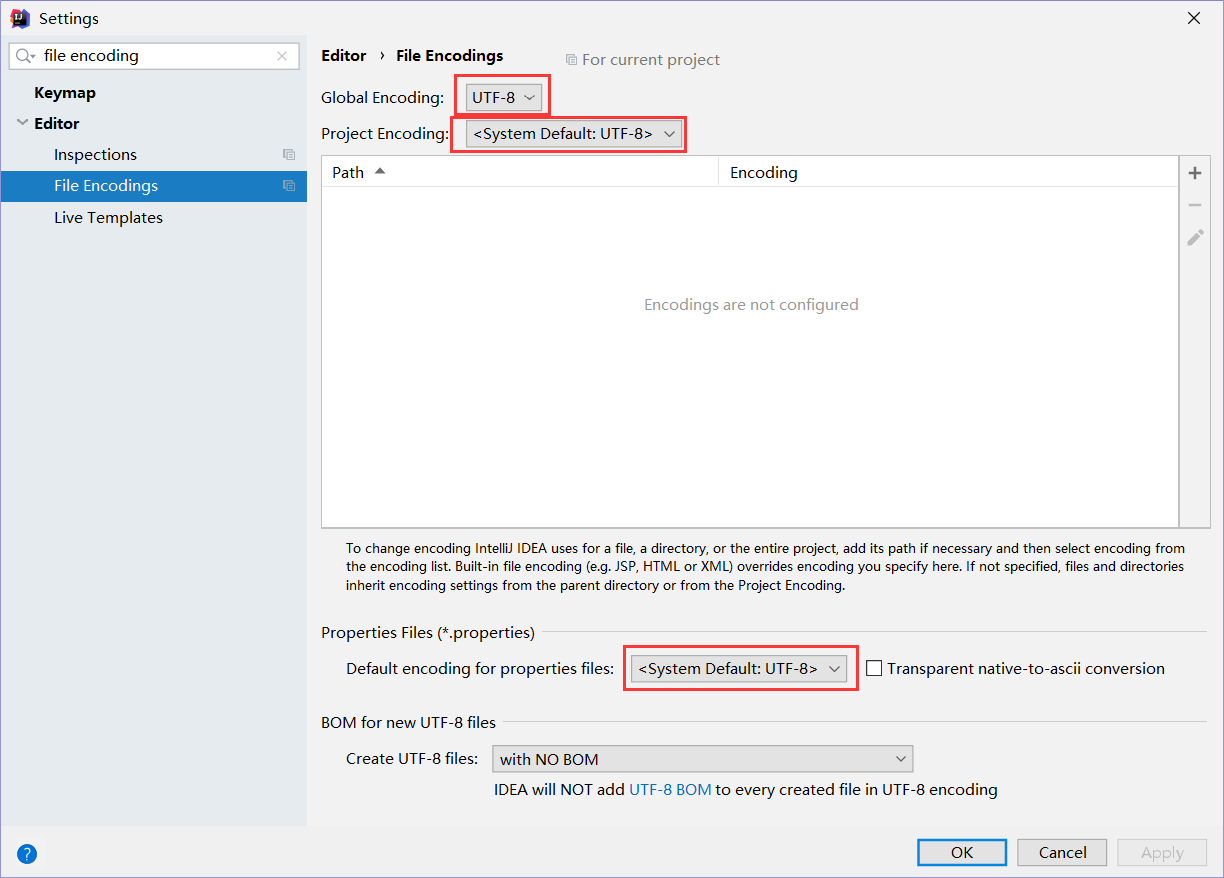Add a new path with the plus icon

coord(1194,173)
